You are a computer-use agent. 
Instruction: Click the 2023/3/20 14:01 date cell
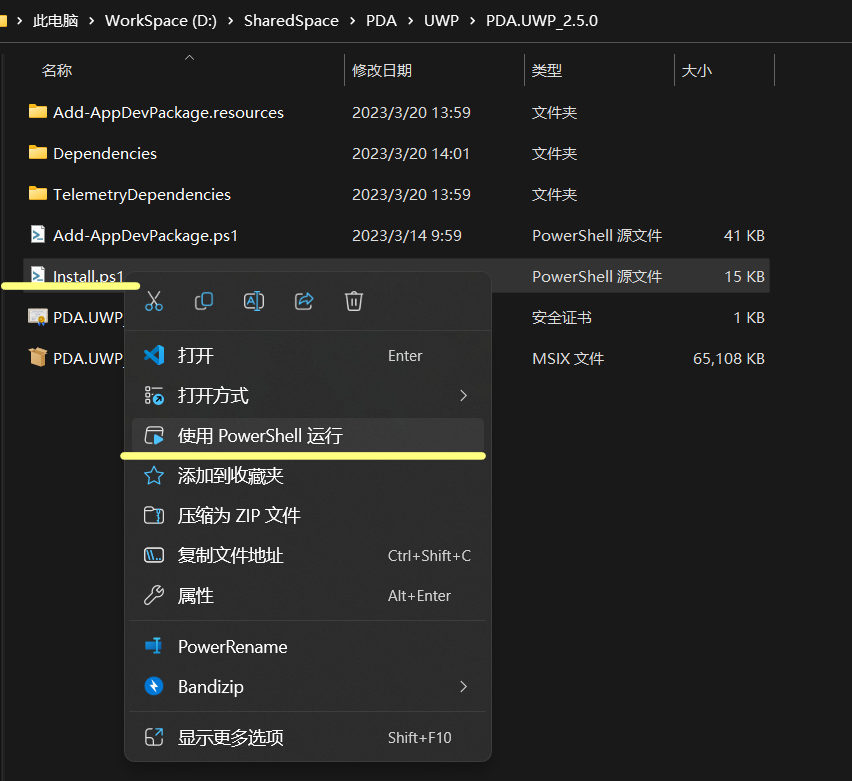point(410,153)
